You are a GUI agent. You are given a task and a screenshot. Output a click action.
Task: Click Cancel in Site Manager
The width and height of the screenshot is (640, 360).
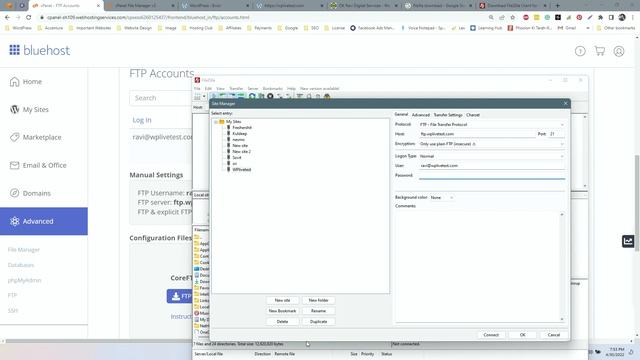pyautogui.click(x=554, y=335)
